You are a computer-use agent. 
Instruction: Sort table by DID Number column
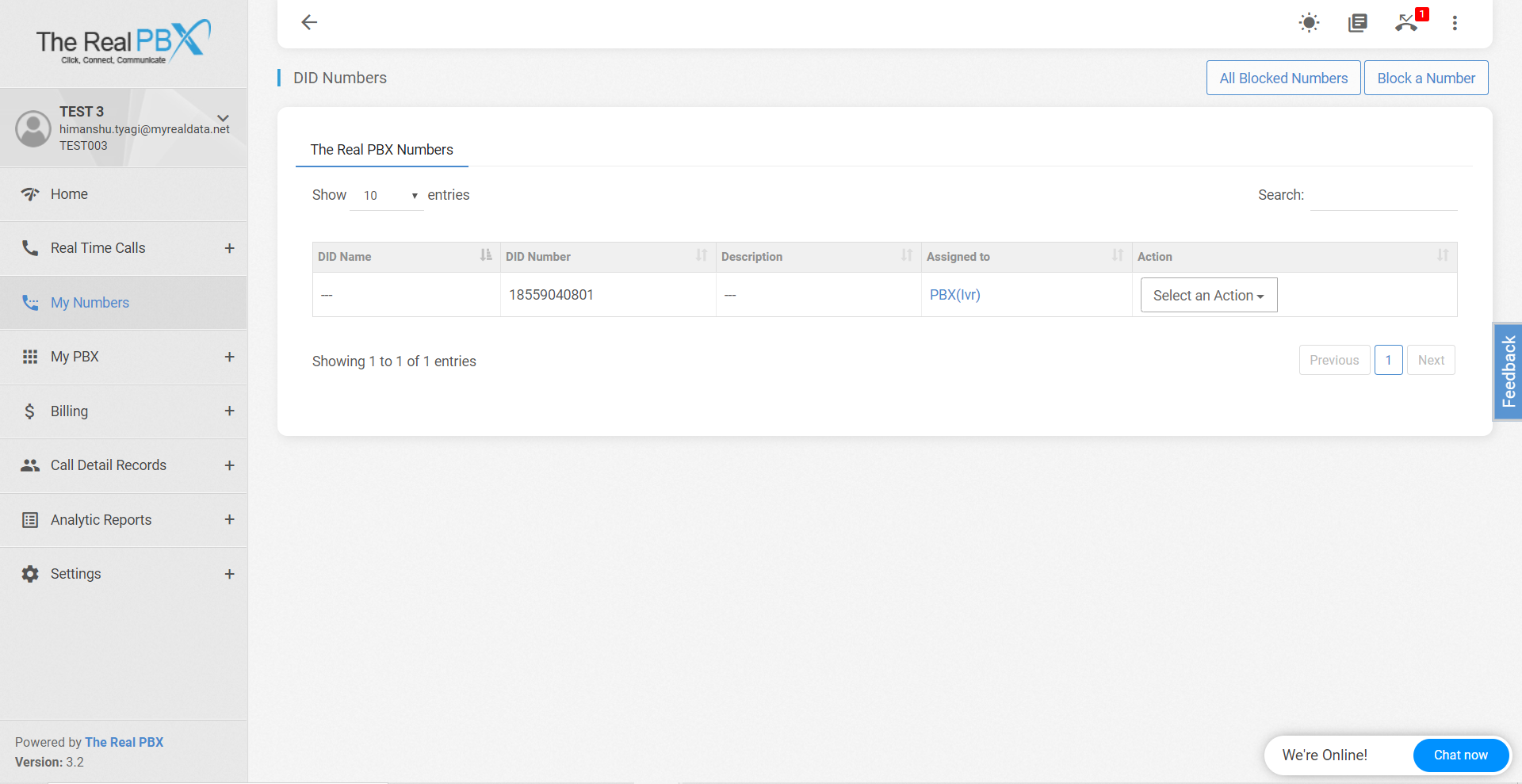coord(701,255)
